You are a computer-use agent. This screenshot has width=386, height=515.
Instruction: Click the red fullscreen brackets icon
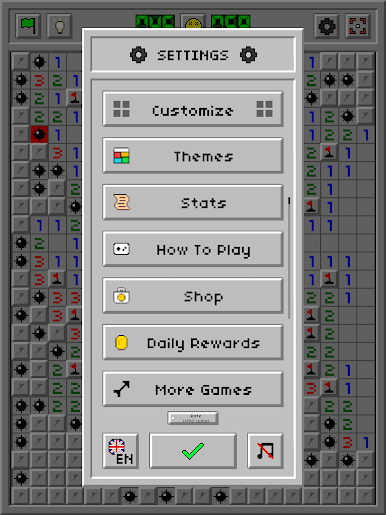point(358,26)
